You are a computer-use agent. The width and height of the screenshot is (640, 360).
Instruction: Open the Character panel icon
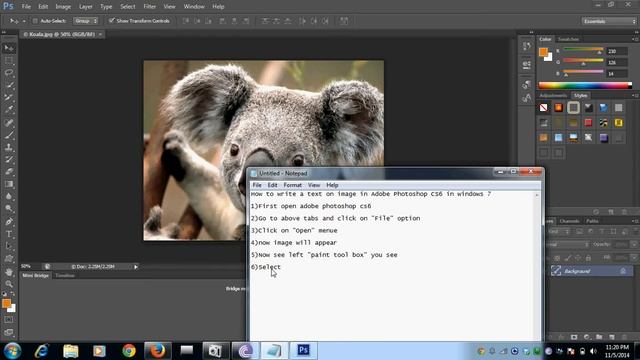(527, 99)
